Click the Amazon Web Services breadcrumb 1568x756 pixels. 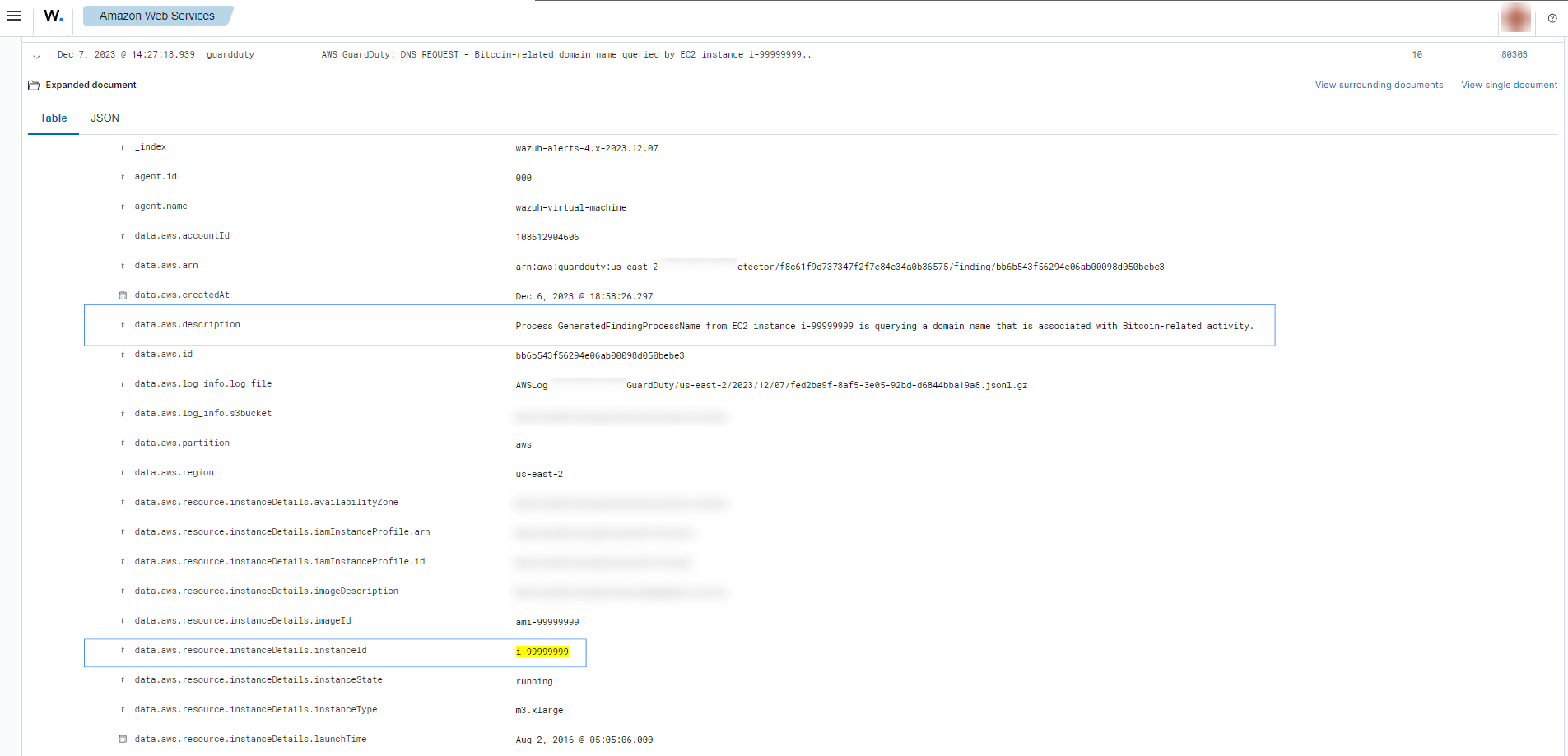point(157,16)
